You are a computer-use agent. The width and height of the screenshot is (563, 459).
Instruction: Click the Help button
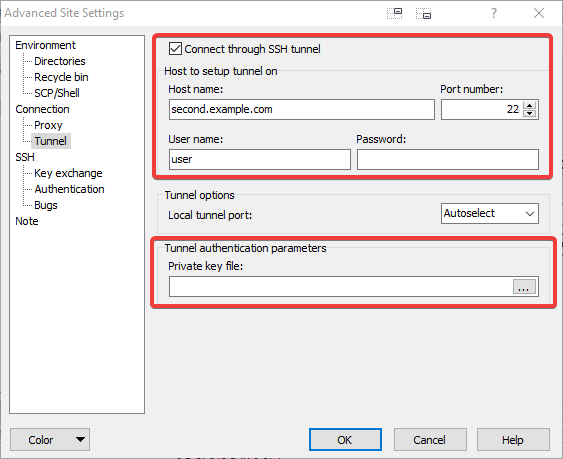[513, 440]
